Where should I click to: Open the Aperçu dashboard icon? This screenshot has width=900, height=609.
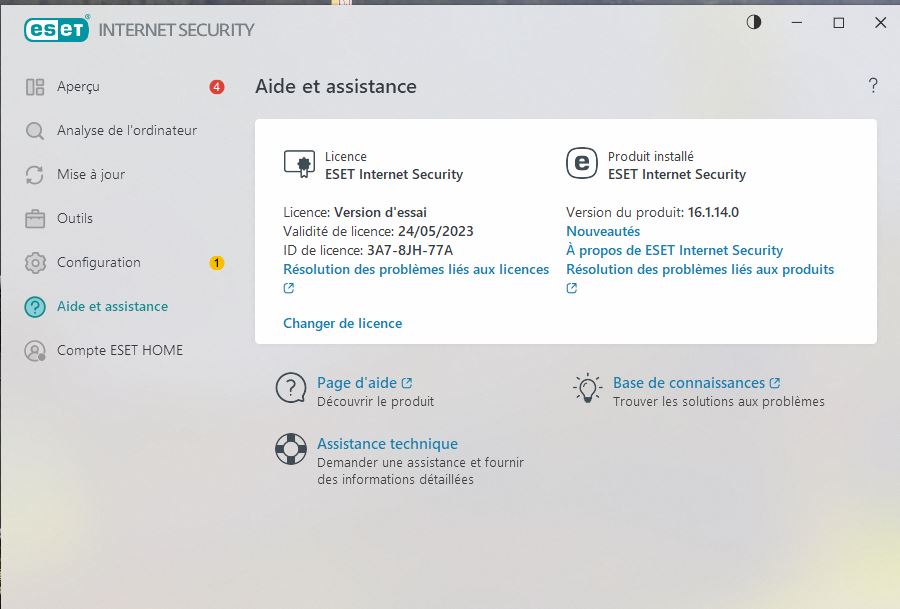point(35,87)
